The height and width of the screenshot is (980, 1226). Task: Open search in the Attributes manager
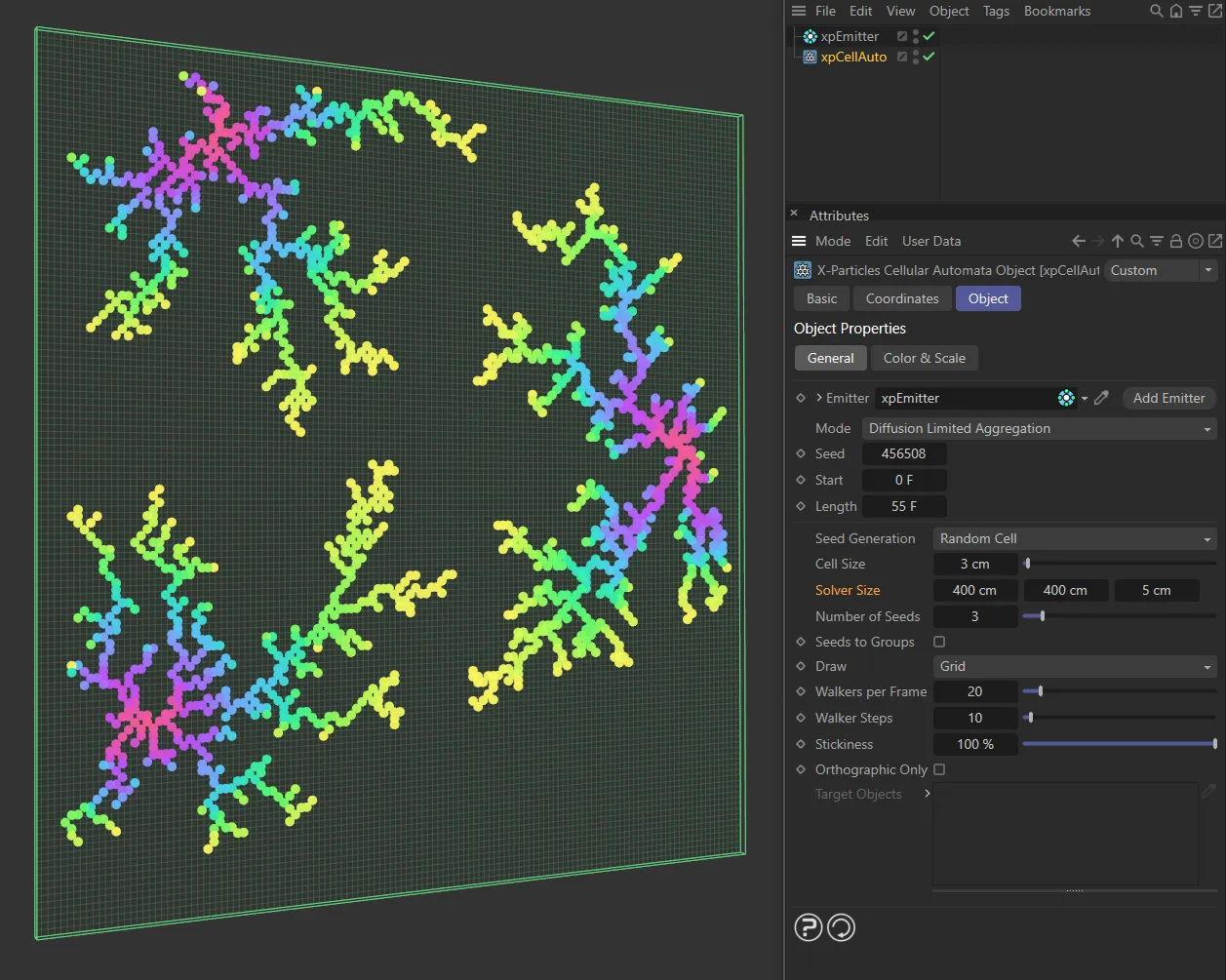click(1137, 241)
